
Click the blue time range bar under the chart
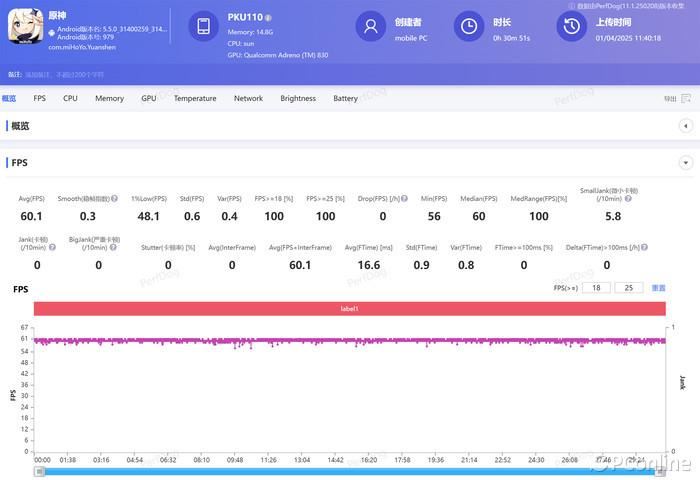[x=350, y=472]
